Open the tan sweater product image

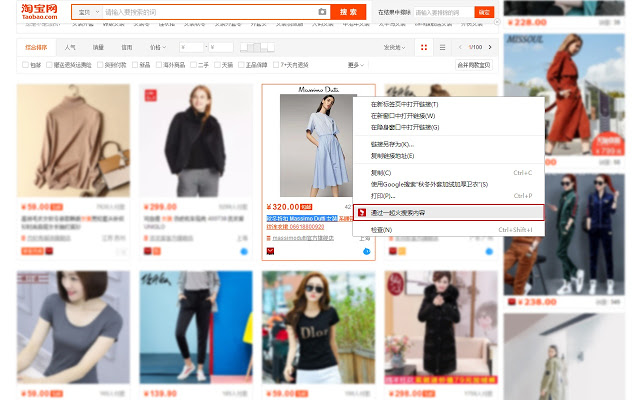click(73, 140)
